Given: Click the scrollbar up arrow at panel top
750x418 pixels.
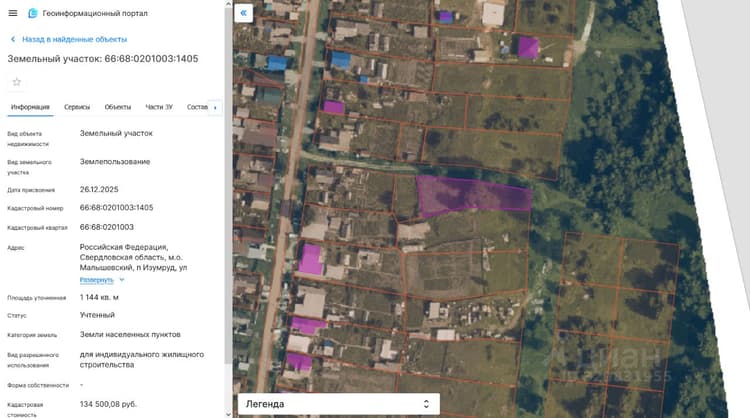Looking at the screenshot, I should (228, 4).
